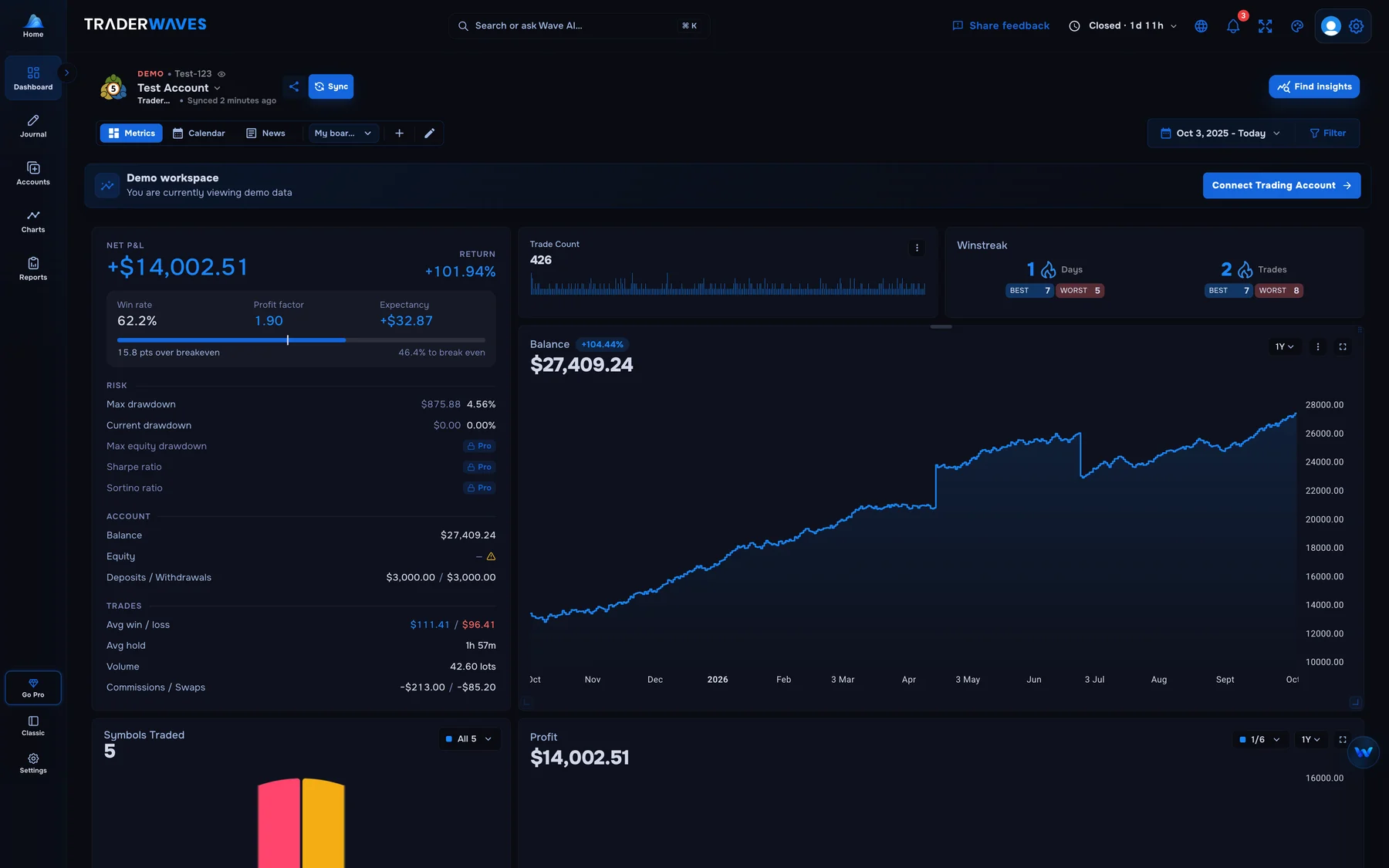Open the Dashboard sidebar item
The image size is (1389, 868).
(33, 78)
